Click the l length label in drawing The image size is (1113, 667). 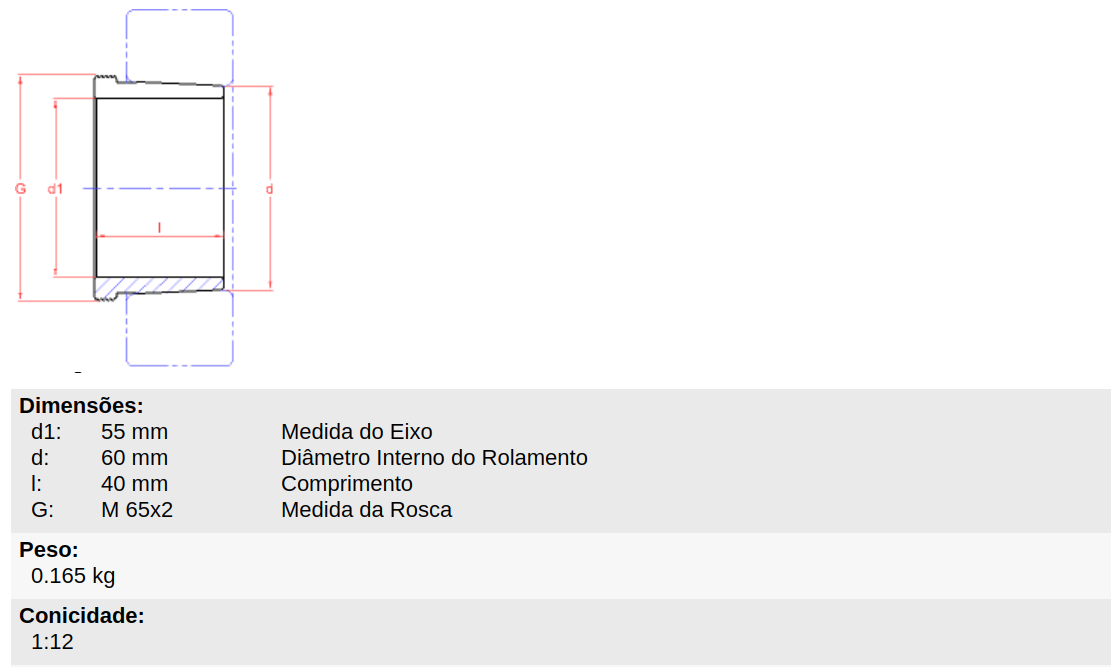coord(159,227)
